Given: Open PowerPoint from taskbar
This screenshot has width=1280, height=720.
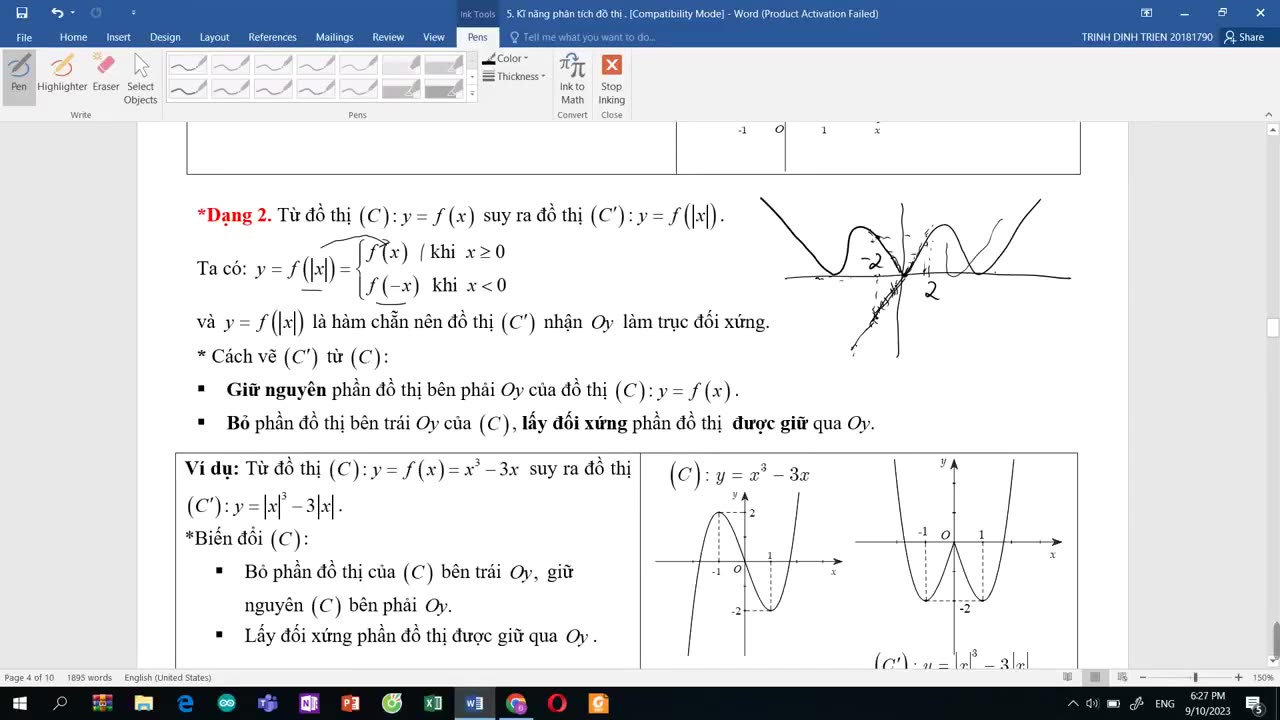Looking at the screenshot, I should pyautogui.click(x=350, y=703).
